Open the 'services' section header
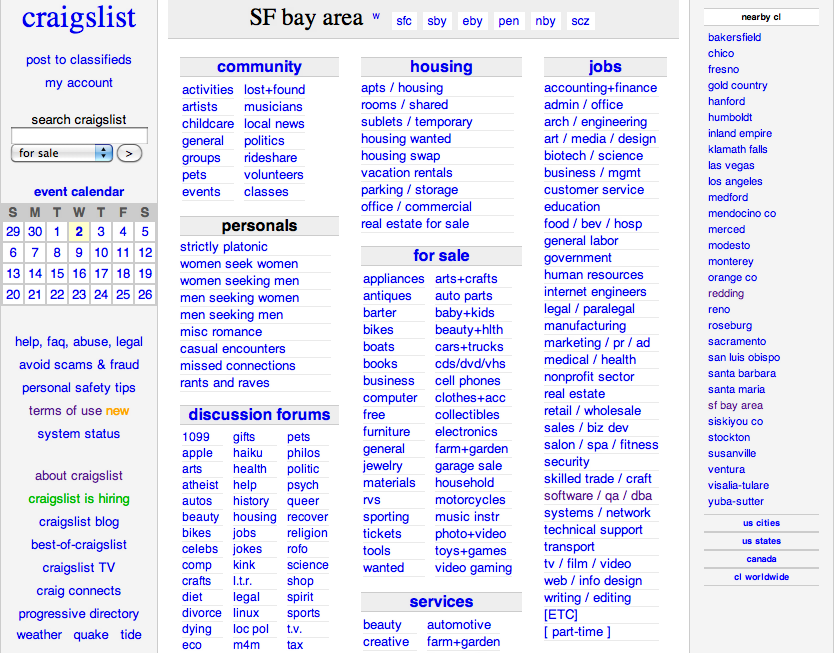Viewport: 835px width, 653px height. tap(441, 601)
